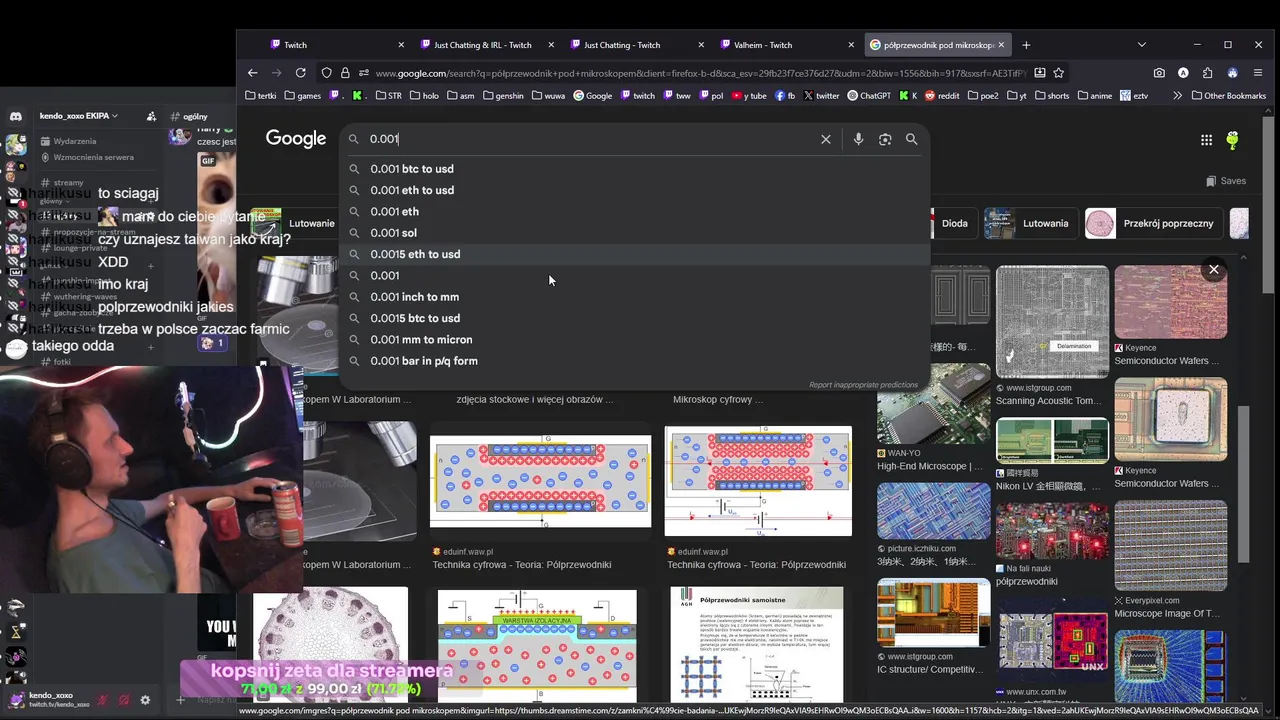Open the reddit bookmark
The image size is (1280, 720).
point(942,96)
